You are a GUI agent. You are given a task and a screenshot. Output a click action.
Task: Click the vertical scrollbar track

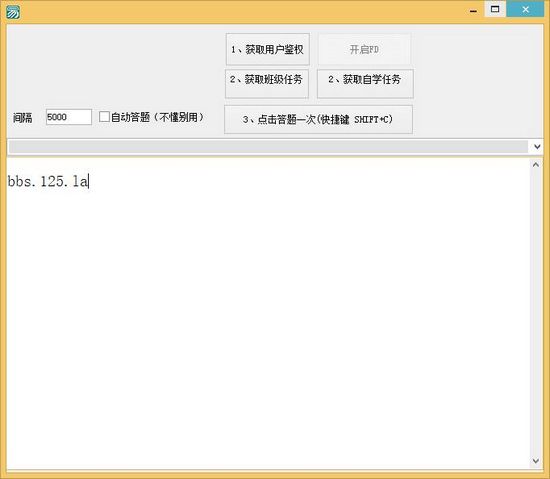click(536, 312)
